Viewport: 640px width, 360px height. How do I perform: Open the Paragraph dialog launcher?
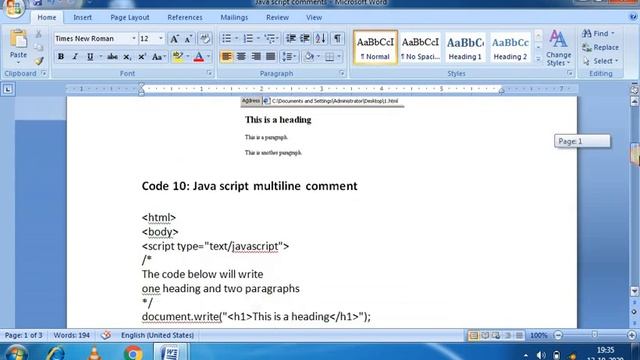(x=342, y=73)
